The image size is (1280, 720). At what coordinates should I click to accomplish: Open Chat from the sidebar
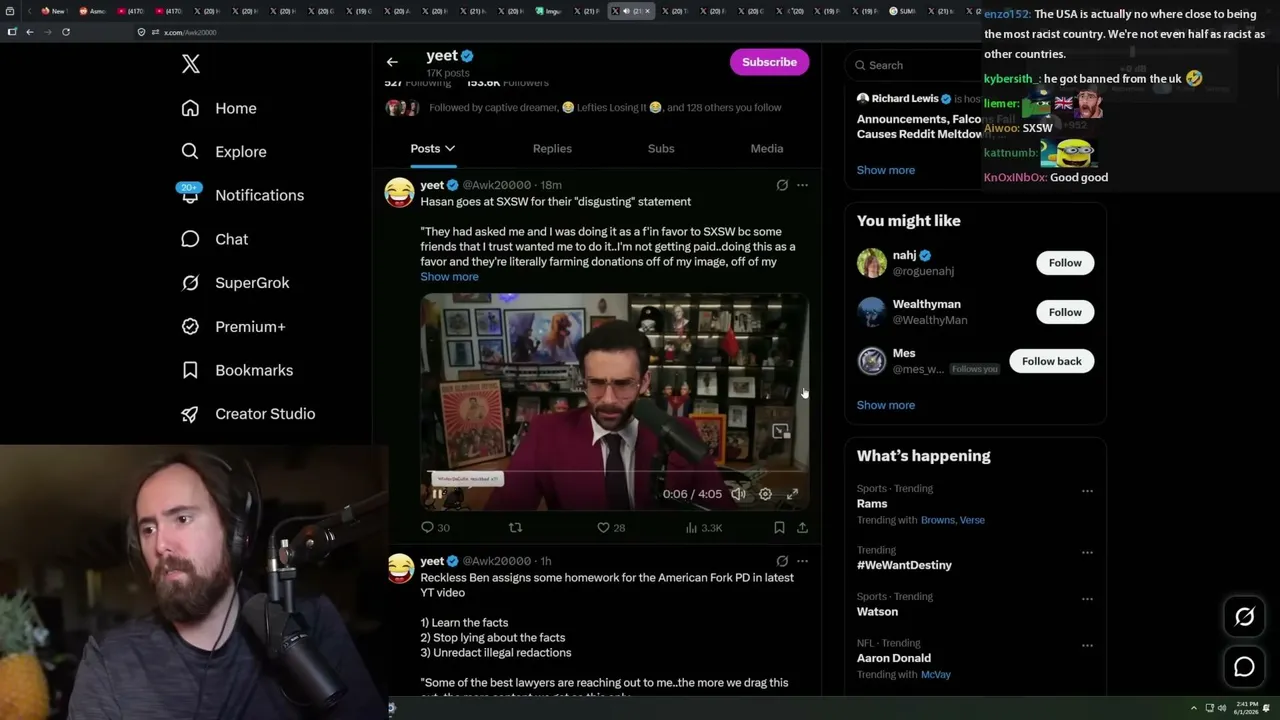(214, 239)
